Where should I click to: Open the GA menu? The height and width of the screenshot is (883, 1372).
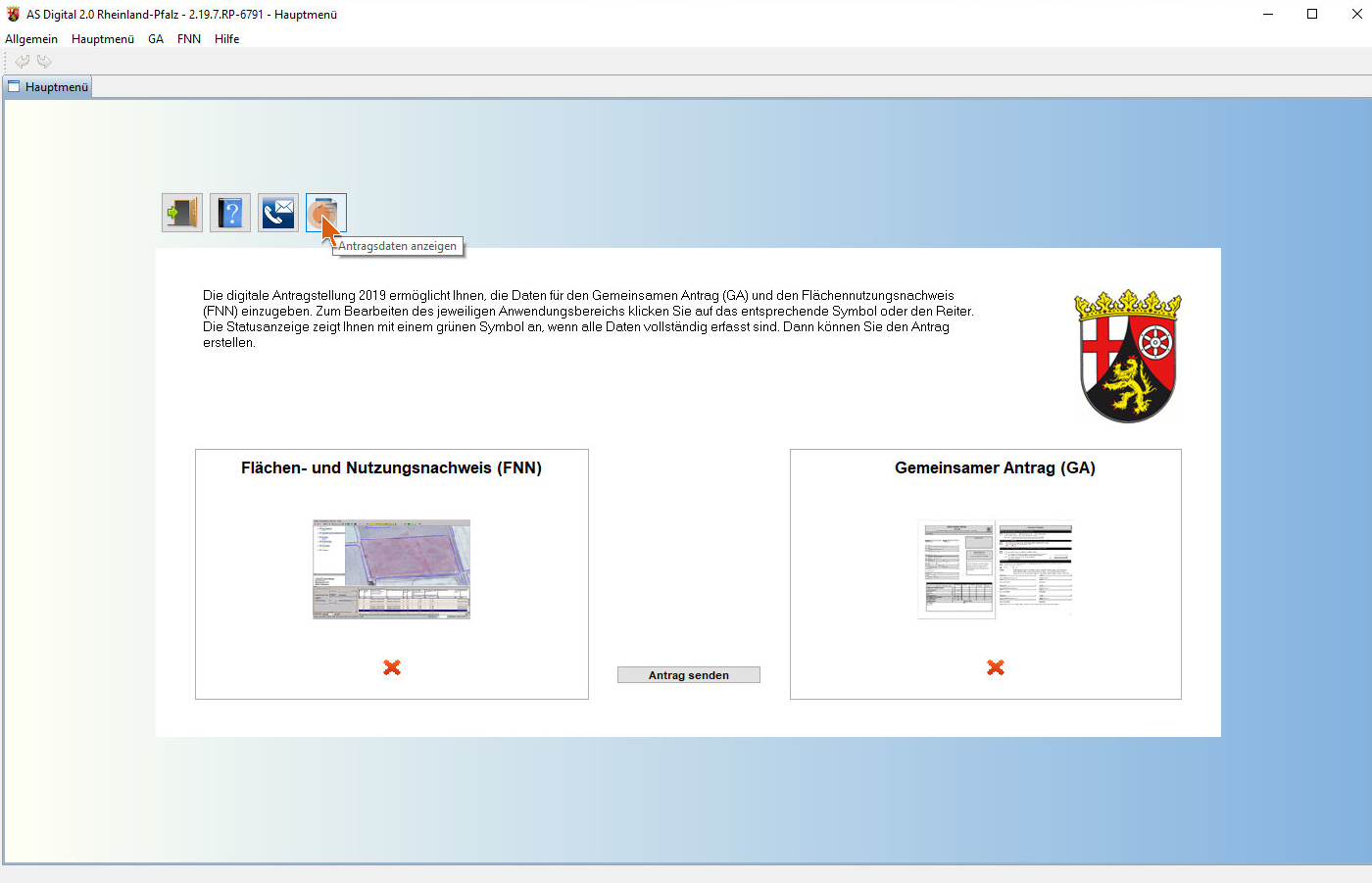tap(156, 39)
